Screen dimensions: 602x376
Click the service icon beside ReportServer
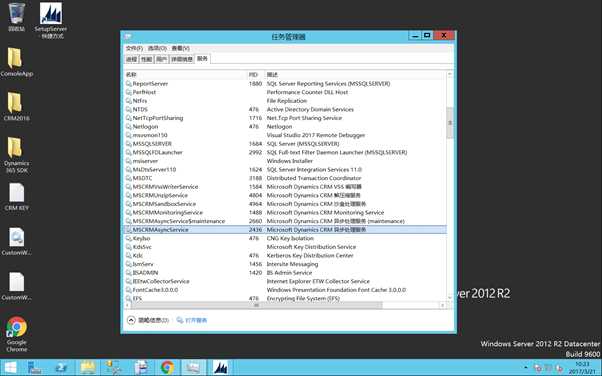pos(129,84)
